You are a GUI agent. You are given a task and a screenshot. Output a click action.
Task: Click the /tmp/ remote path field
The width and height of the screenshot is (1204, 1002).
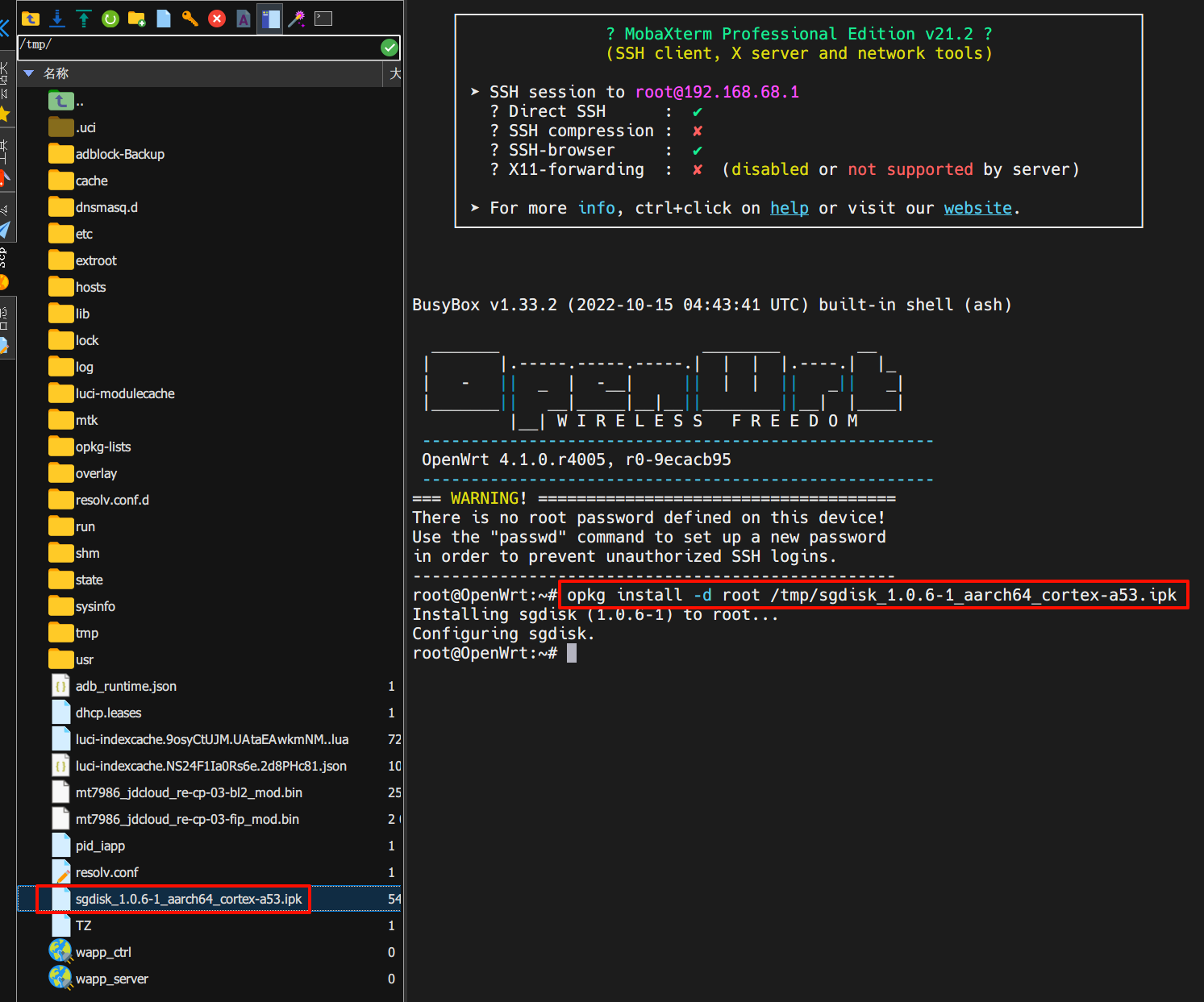tap(194, 47)
